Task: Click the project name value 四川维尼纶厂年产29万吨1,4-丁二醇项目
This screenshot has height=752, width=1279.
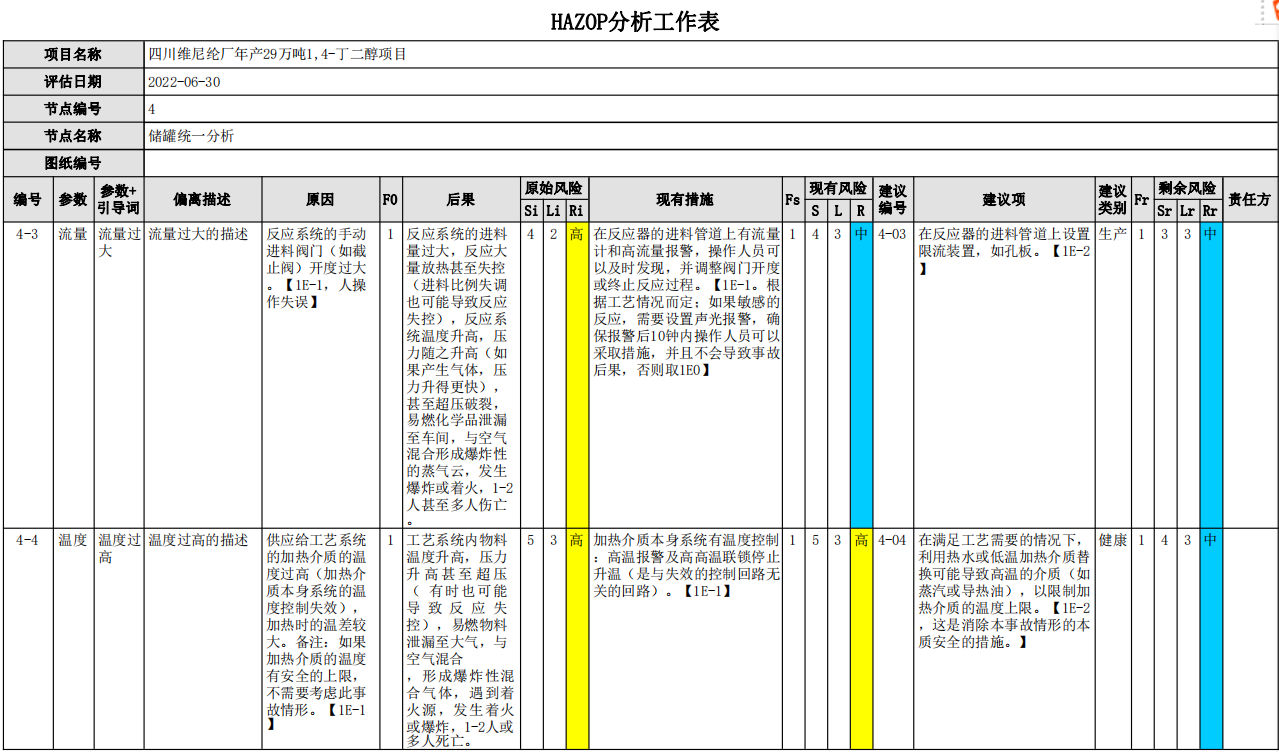Action: click(x=277, y=54)
